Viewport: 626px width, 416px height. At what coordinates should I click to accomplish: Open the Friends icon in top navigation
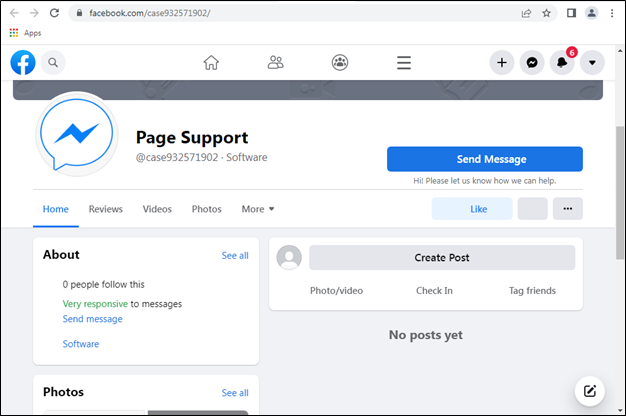(275, 63)
